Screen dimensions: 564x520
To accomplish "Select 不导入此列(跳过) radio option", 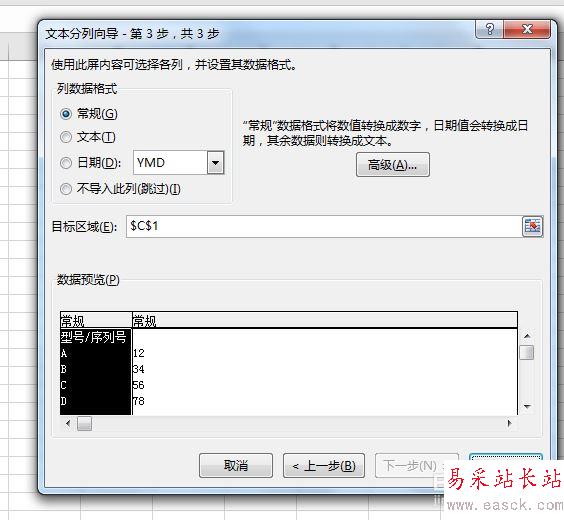I will point(65,189).
